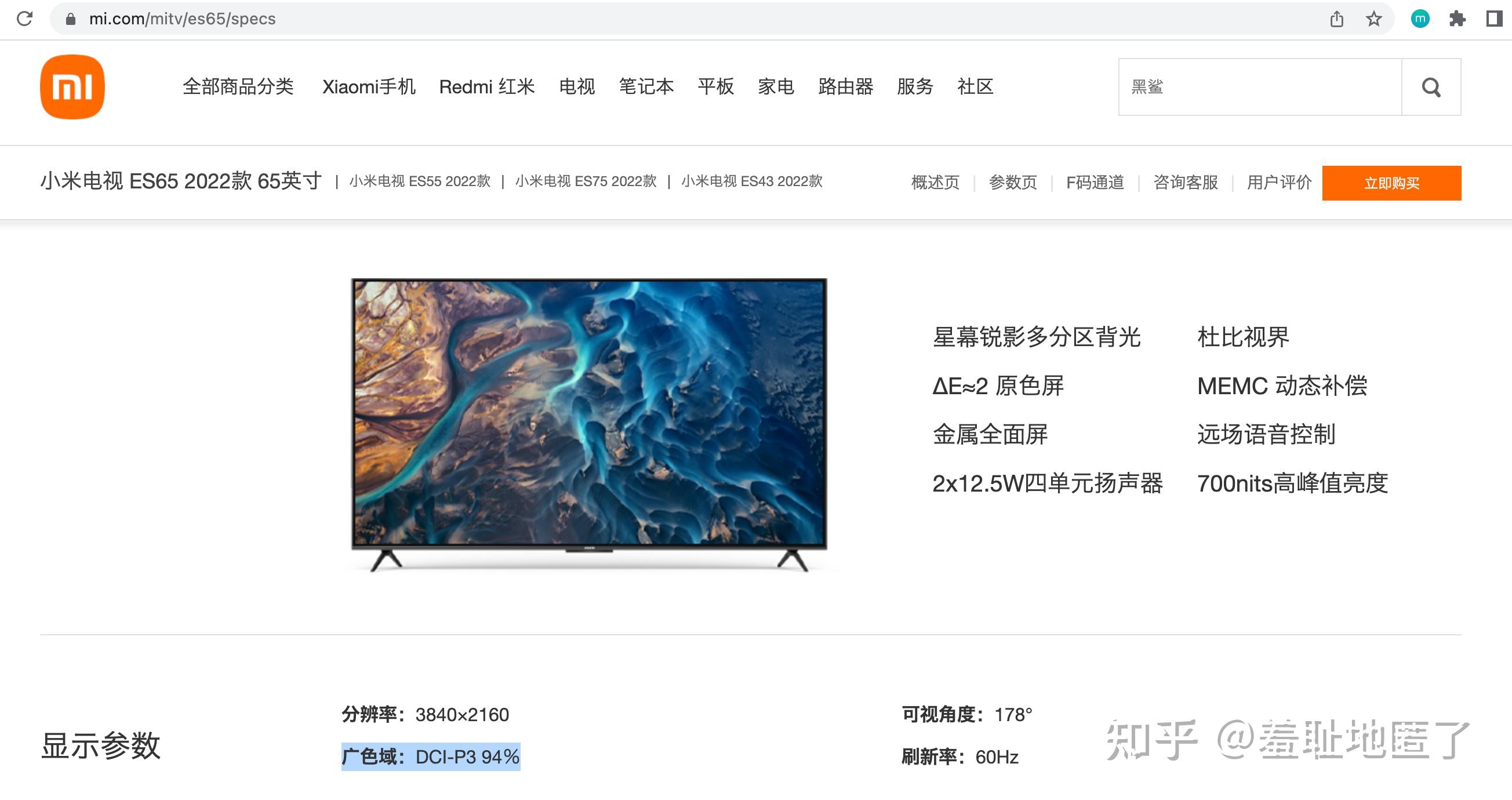Click the 星幕锐影多分区背光 feature text
Screen dimensions: 1512x800
coord(1037,337)
